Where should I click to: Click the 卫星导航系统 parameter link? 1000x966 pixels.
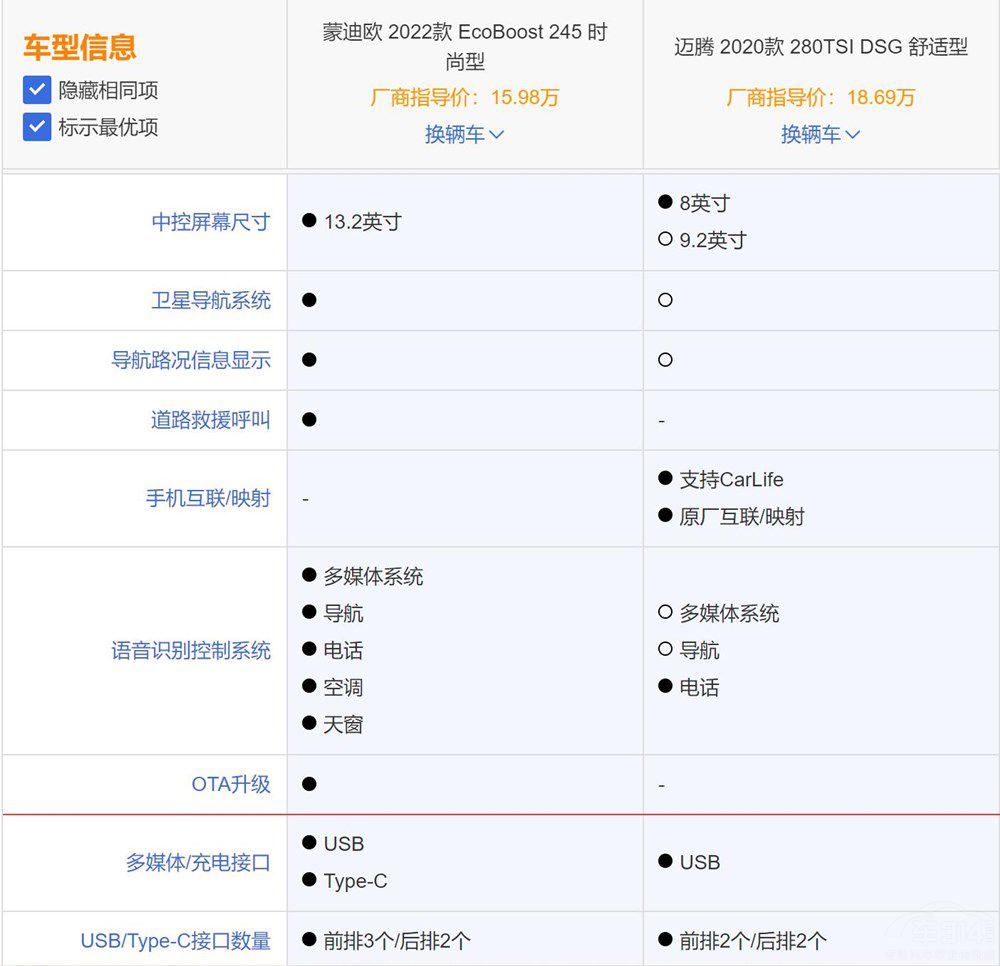[x=210, y=300]
